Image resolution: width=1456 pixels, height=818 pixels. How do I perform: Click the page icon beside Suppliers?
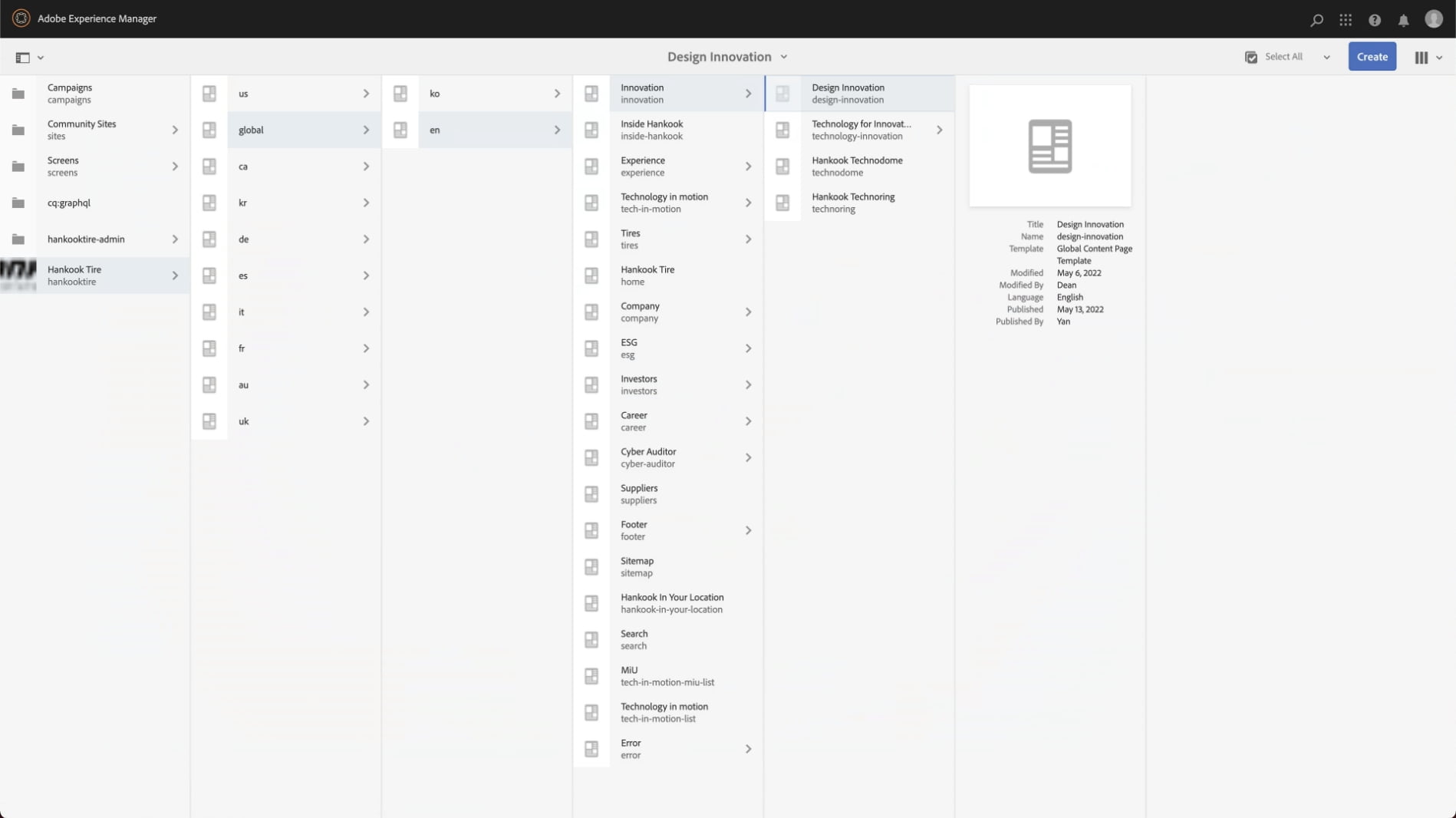coord(591,494)
